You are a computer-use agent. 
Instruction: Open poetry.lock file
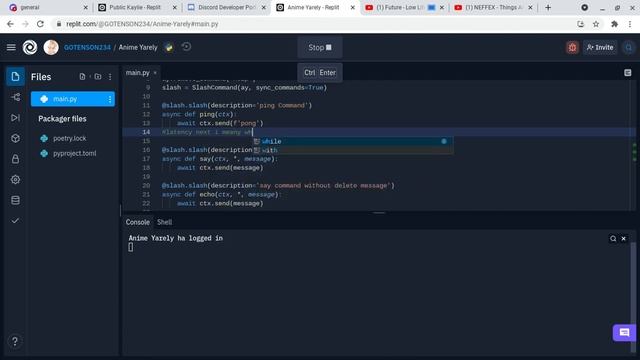pos(69,138)
